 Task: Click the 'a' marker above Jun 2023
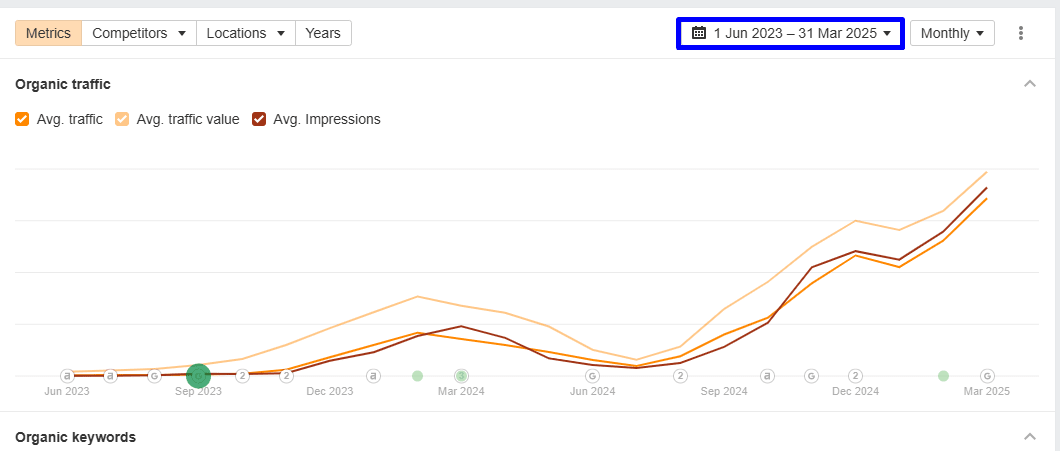(x=67, y=376)
